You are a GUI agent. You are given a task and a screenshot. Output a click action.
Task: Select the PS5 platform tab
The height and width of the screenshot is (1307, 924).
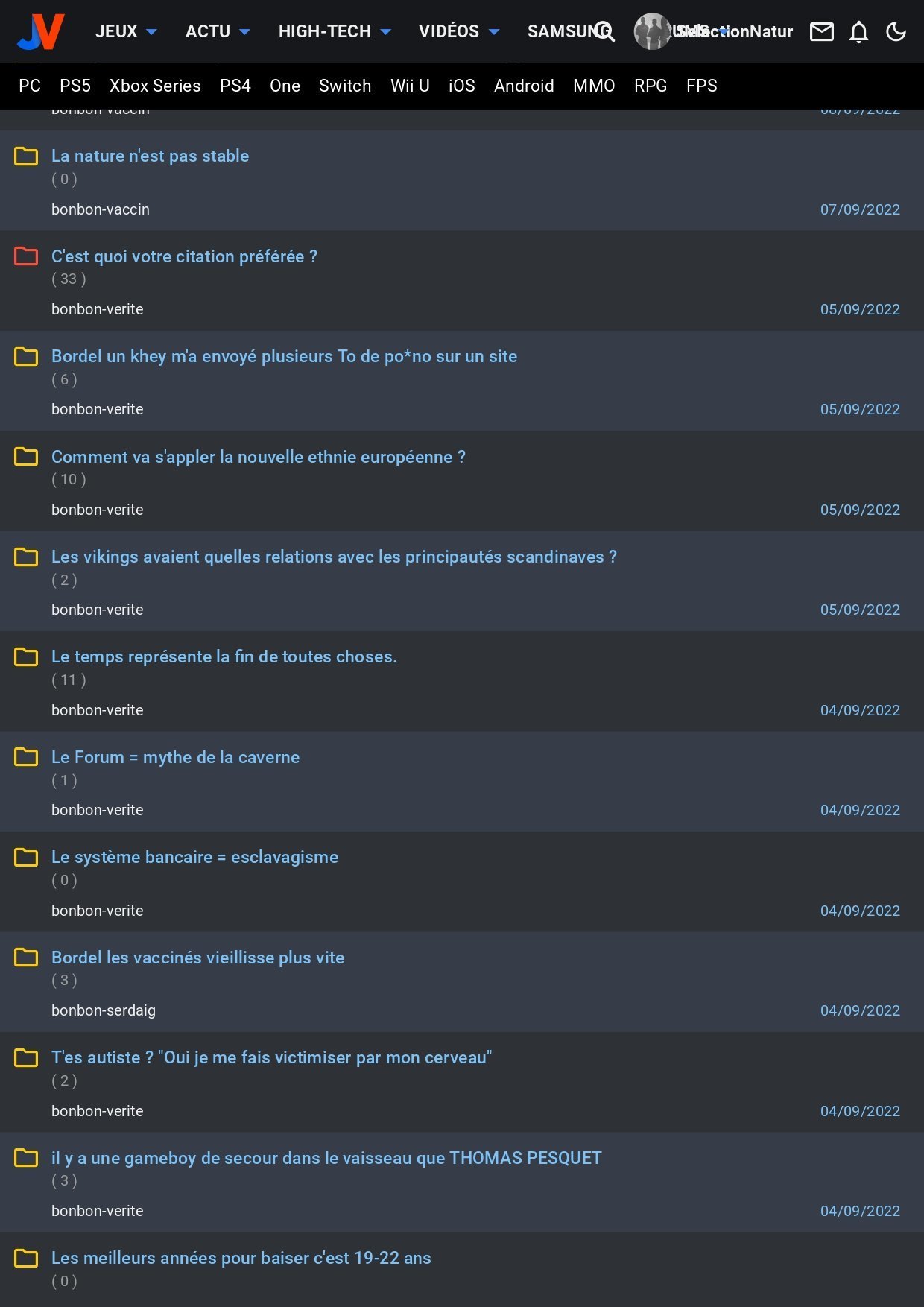pyautogui.click(x=75, y=86)
